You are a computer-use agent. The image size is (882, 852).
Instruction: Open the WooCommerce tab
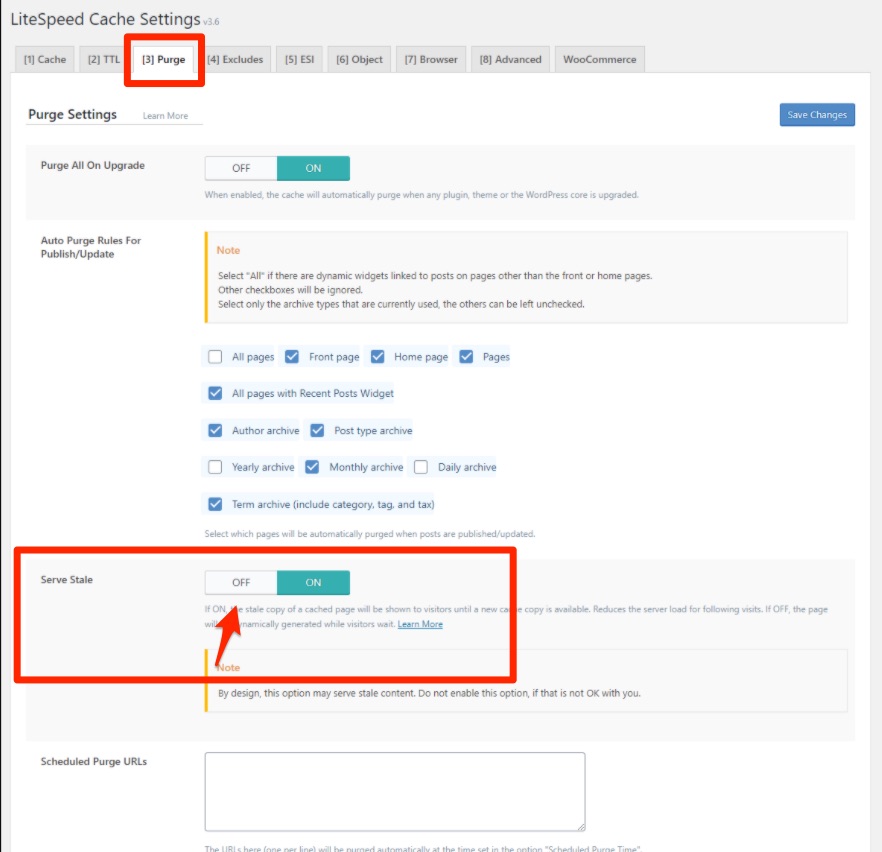pos(599,60)
